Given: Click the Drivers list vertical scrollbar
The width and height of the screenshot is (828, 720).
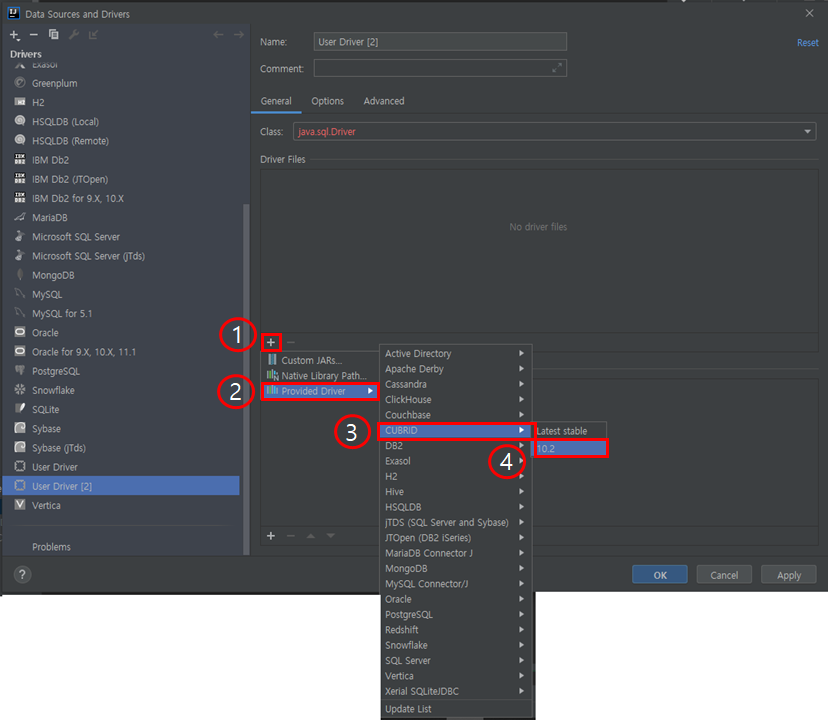Looking at the screenshot, I should [x=246, y=378].
